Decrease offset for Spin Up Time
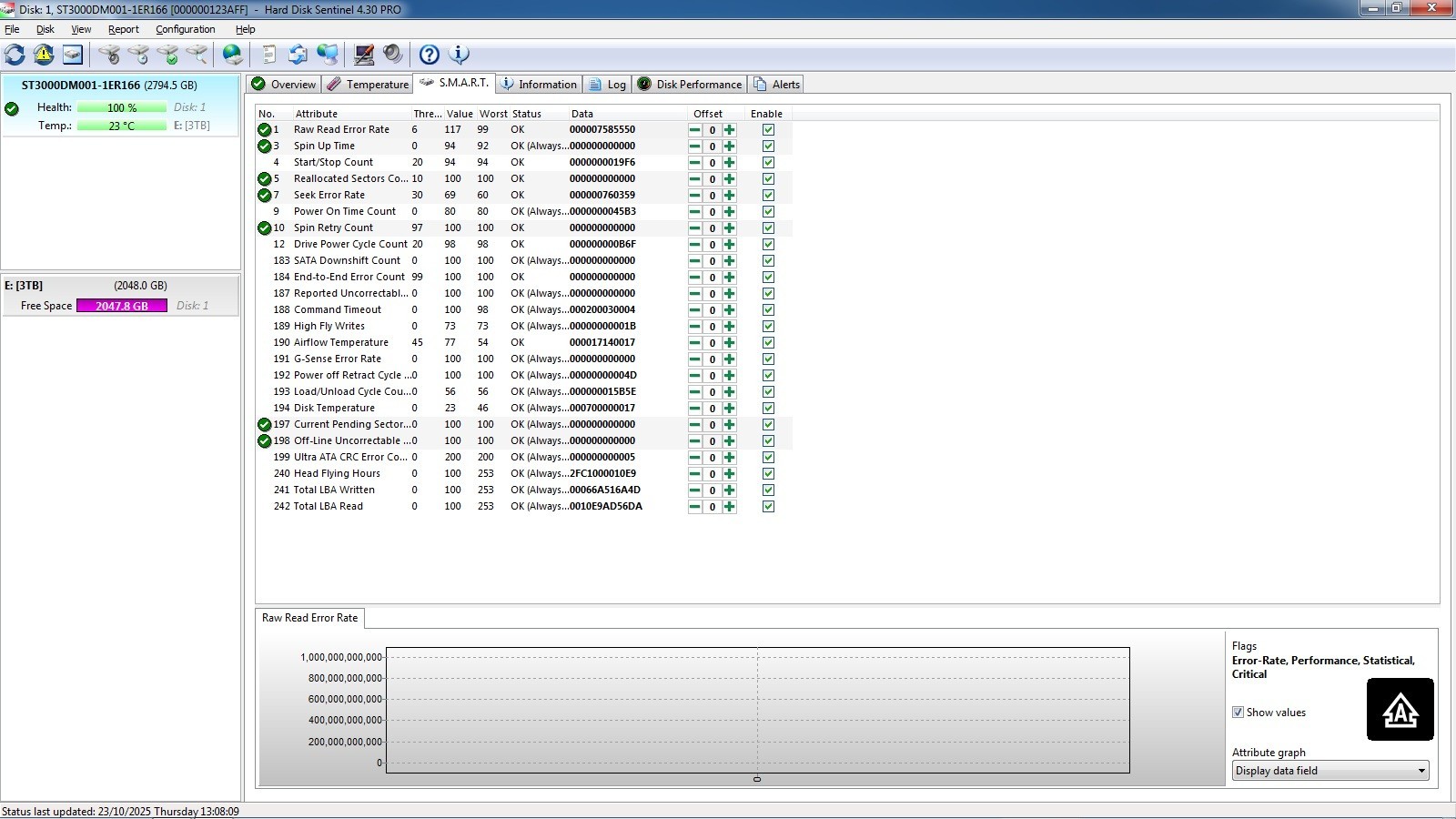1456x819 pixels. [695, 147]
